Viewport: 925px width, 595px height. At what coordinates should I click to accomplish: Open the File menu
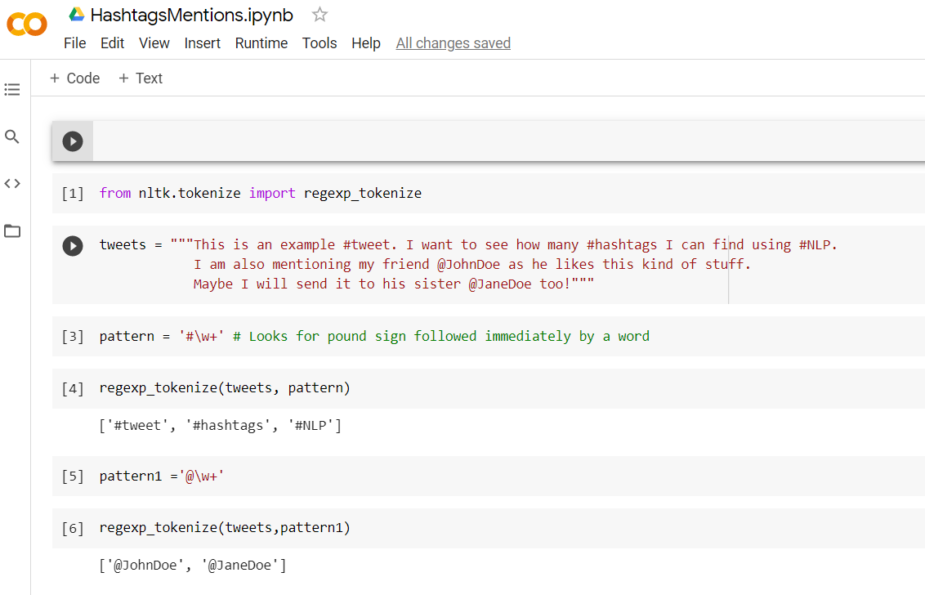74,43
